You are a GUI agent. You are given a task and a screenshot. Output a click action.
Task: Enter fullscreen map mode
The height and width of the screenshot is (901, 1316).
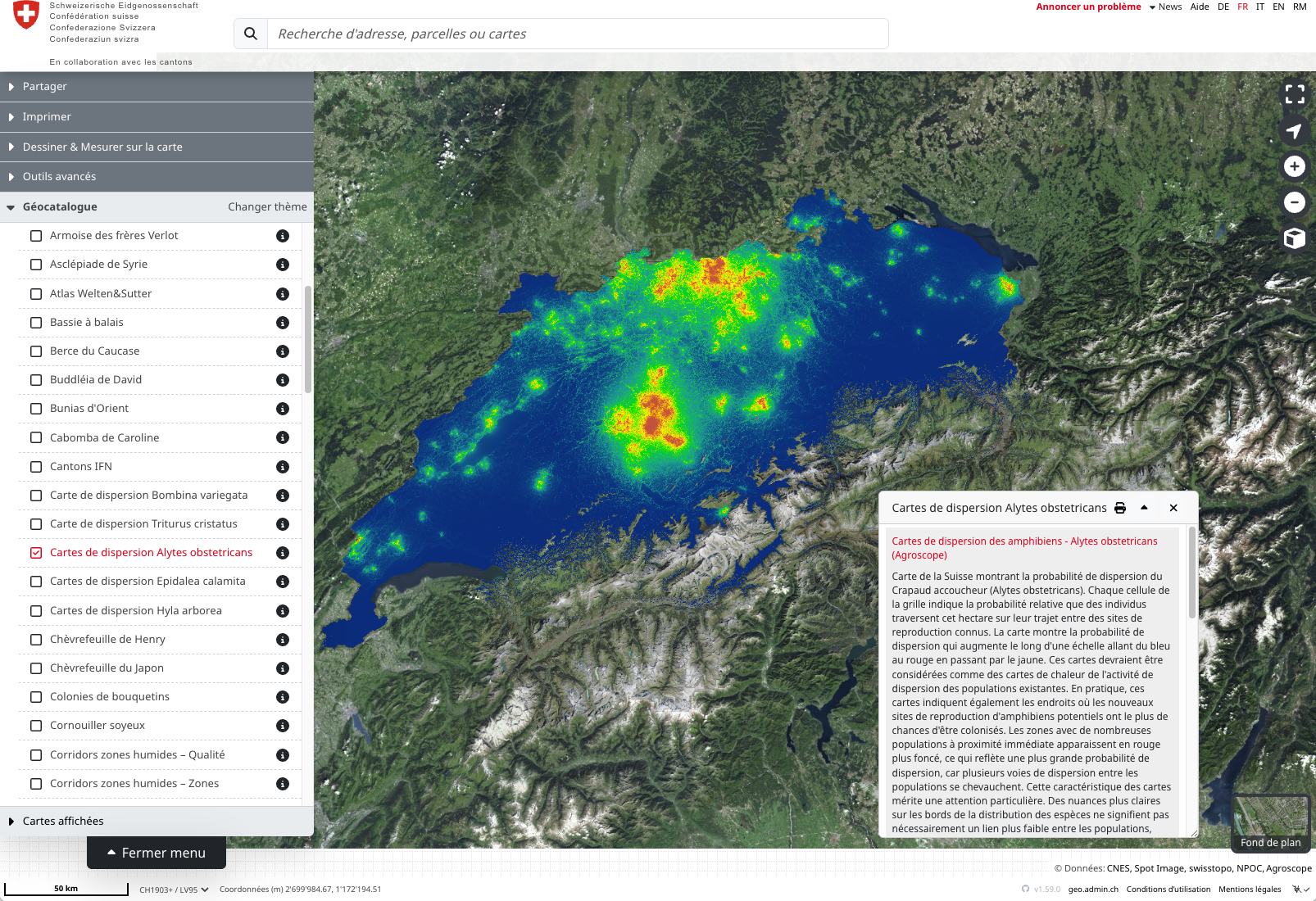click(1294, 94)
